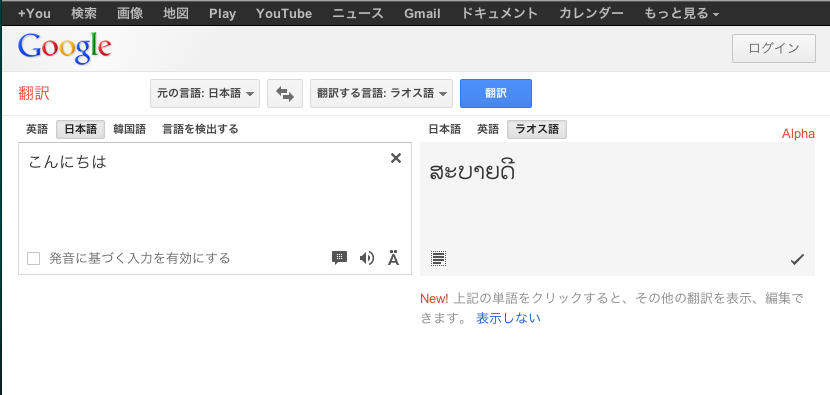Open Gmail in the top bar
This screenshot has height=395, width=830.
(422, 13)
